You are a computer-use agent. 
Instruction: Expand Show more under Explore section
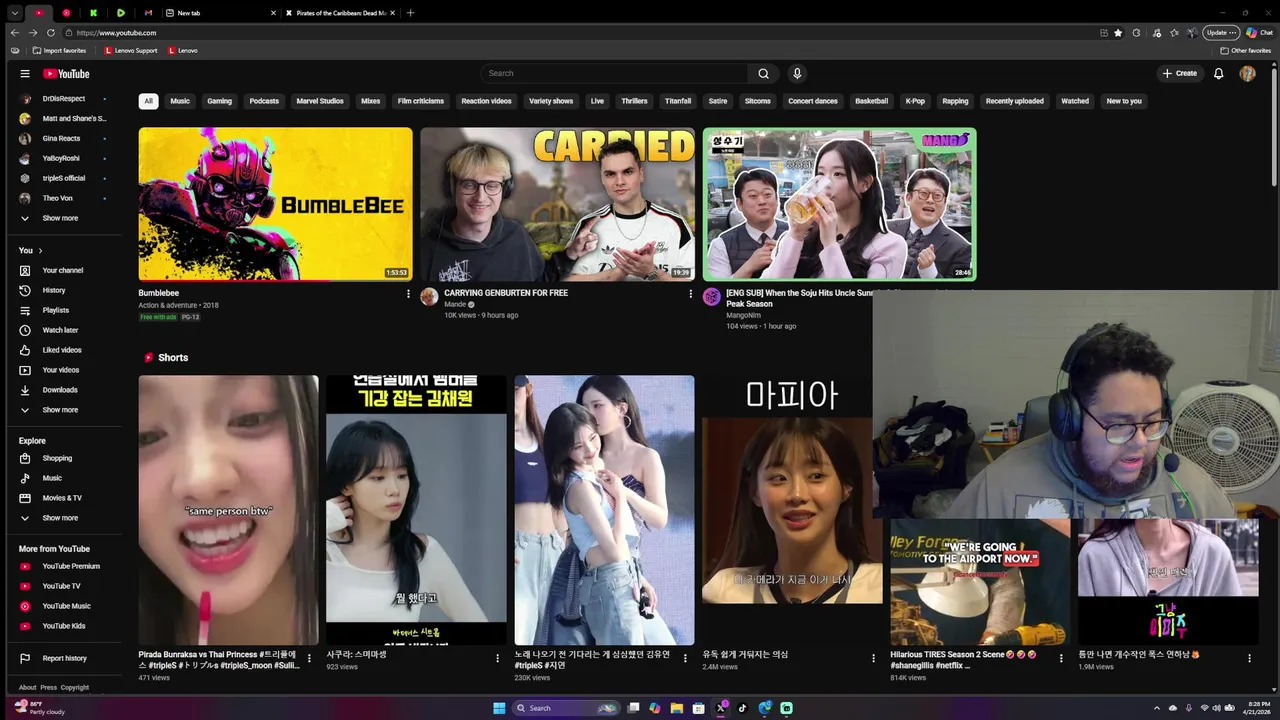60,518
